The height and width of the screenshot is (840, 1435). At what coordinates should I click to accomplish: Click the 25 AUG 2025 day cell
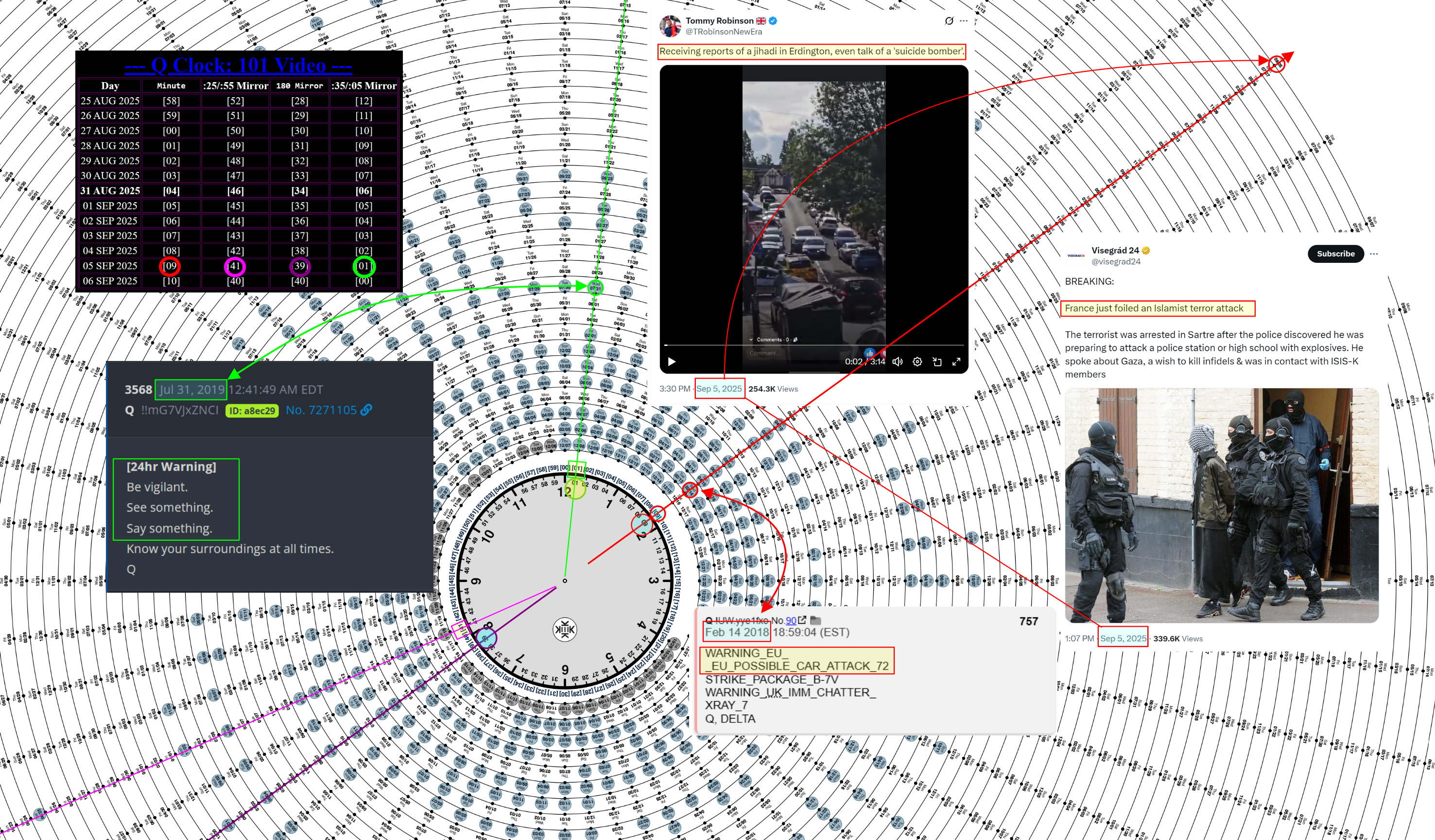110,101
